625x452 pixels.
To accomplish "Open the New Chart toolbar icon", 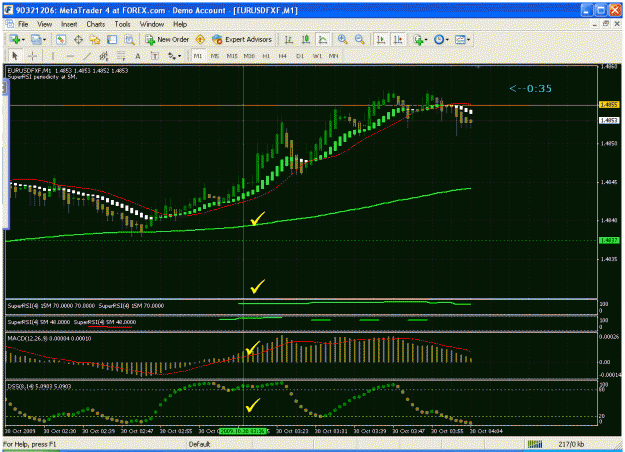I will pyautogui.click(x=15, y=39).
